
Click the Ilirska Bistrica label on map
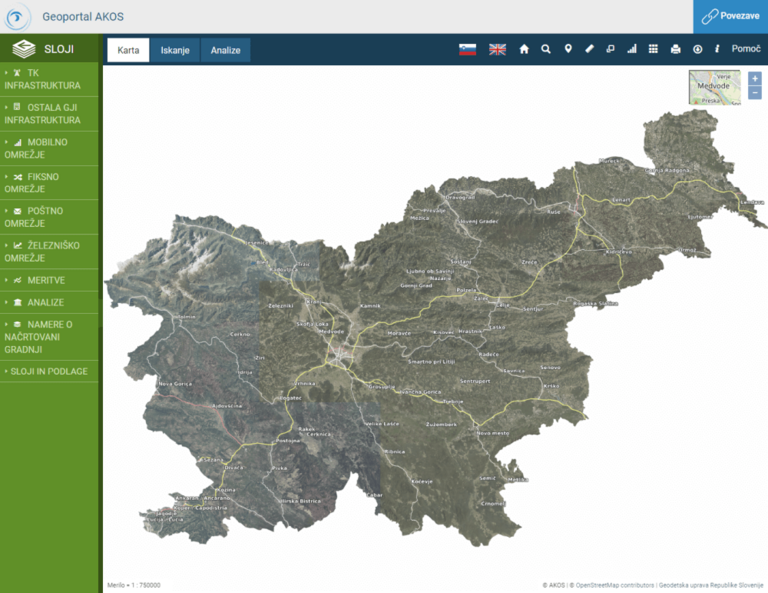[x=300, y=501]
